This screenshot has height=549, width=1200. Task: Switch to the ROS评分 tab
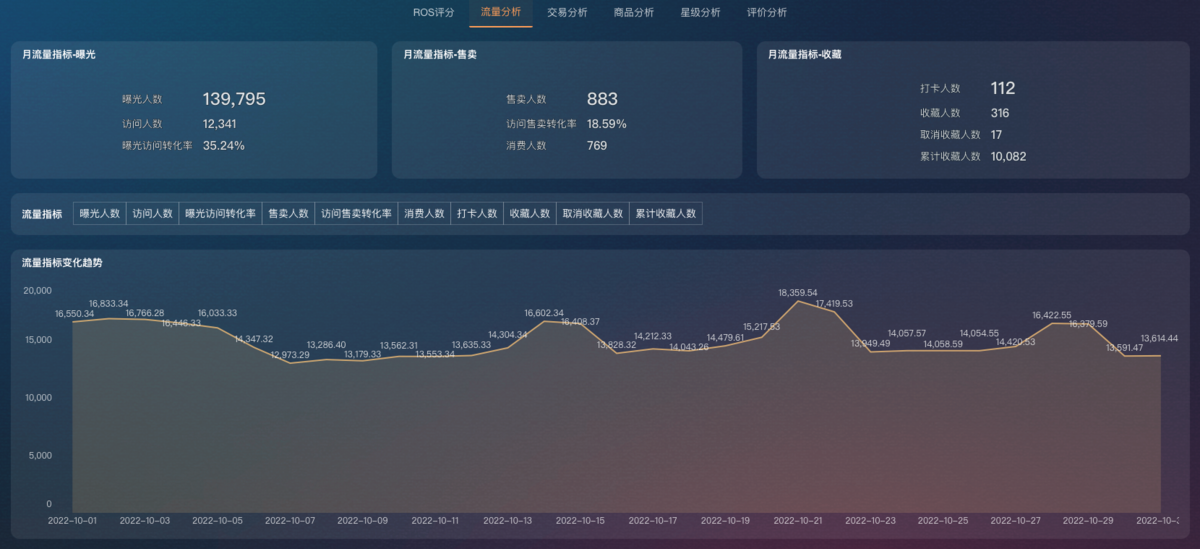(x=433, y=13)
